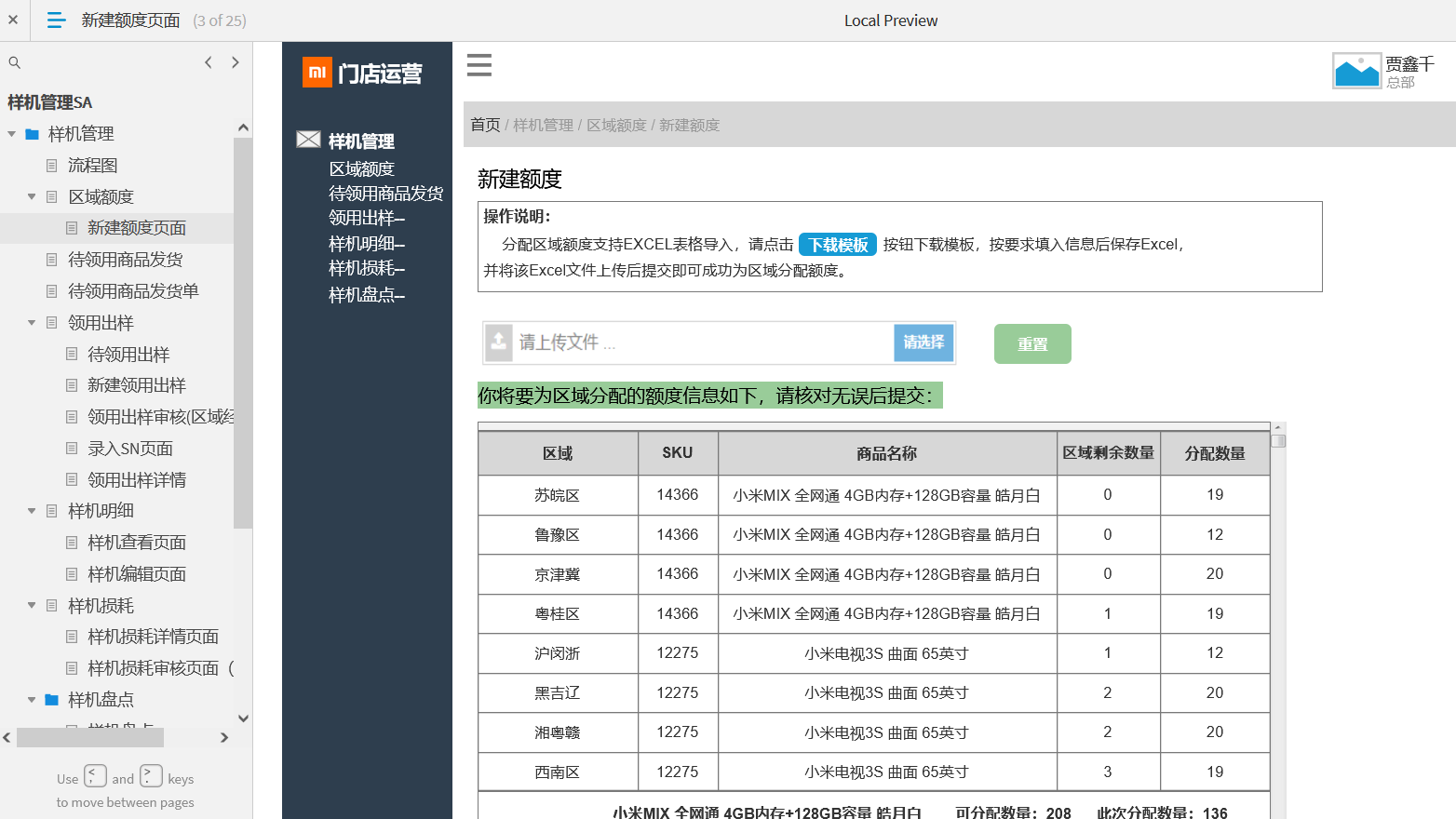1456x819 pixels.
Task: Collapse the 样机盘点 folder node
Action: (32, 700)
